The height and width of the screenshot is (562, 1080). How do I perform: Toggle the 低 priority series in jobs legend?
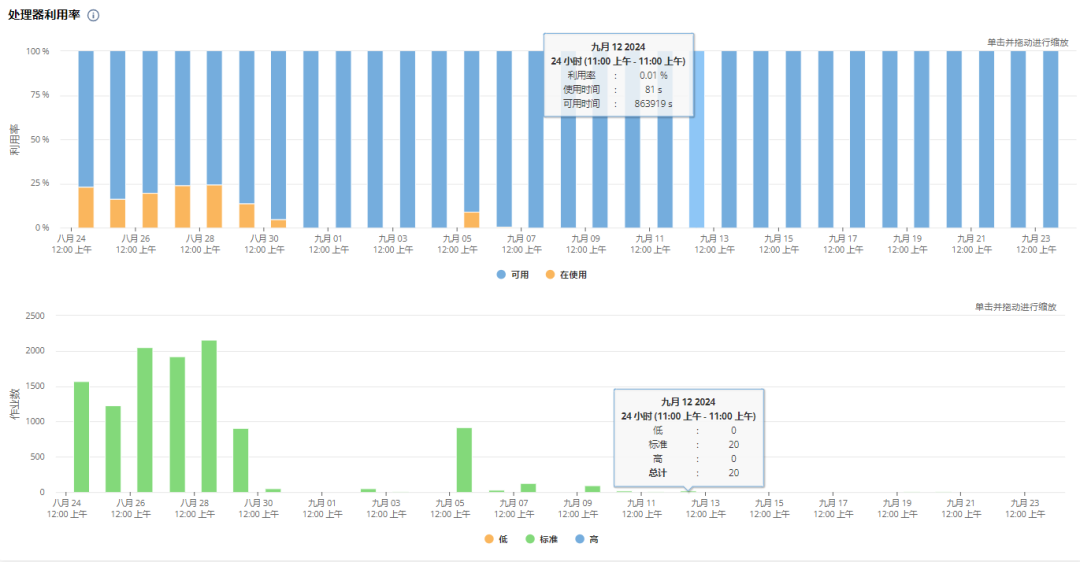(x=497, y=539)
